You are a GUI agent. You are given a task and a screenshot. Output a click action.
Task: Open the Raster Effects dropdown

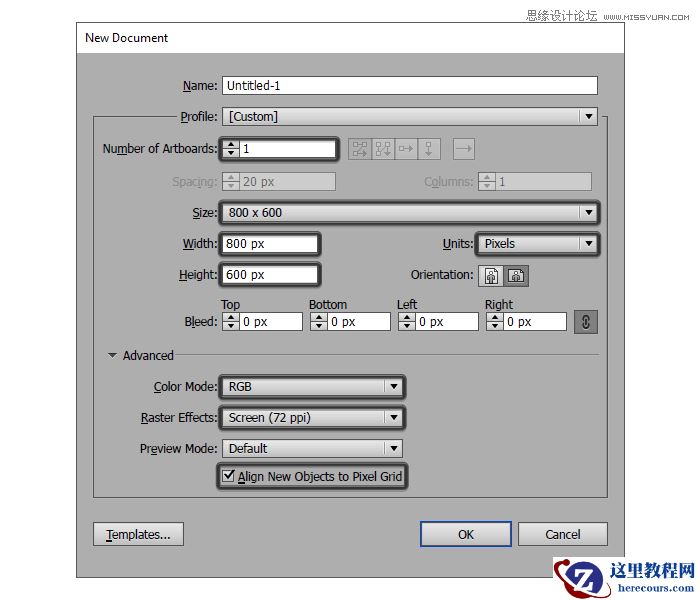coord(312,418)
